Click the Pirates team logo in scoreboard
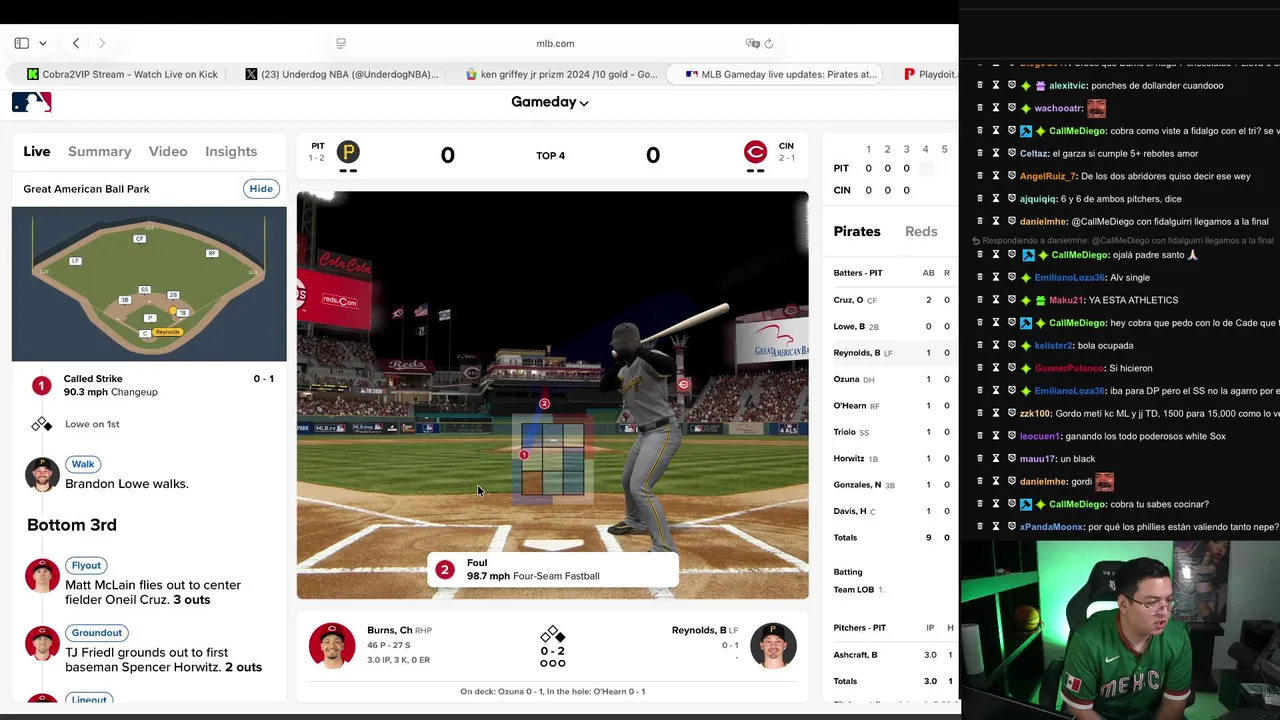The width and height of the screenshot is (1280, 720). pyautogui.click(x=348, y=152)
